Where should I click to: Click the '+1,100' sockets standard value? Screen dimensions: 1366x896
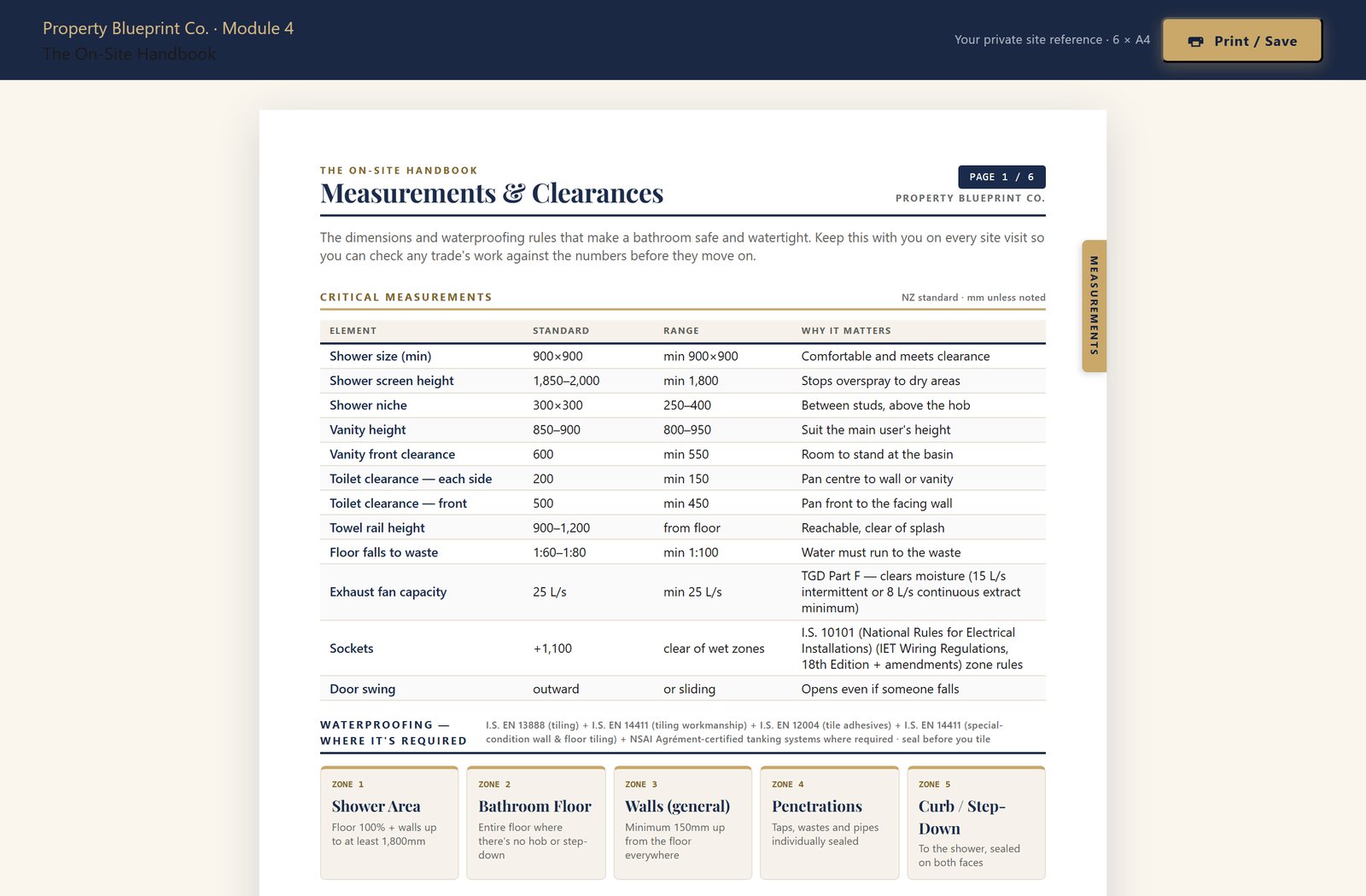(552, 649)
